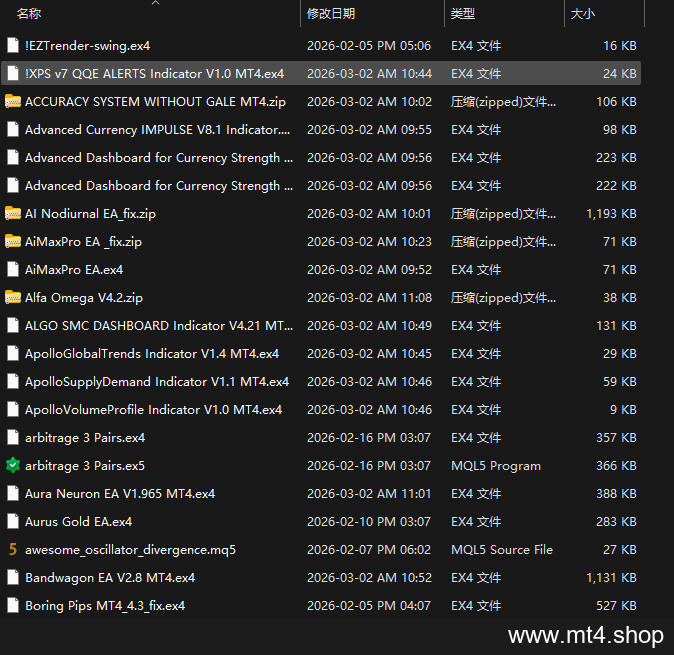Select !XPS v7 QQE ALERTS Indicator V1.0 MT4.ex4
The width and height of the screenshot is (674, 655).
click(154, 73)
